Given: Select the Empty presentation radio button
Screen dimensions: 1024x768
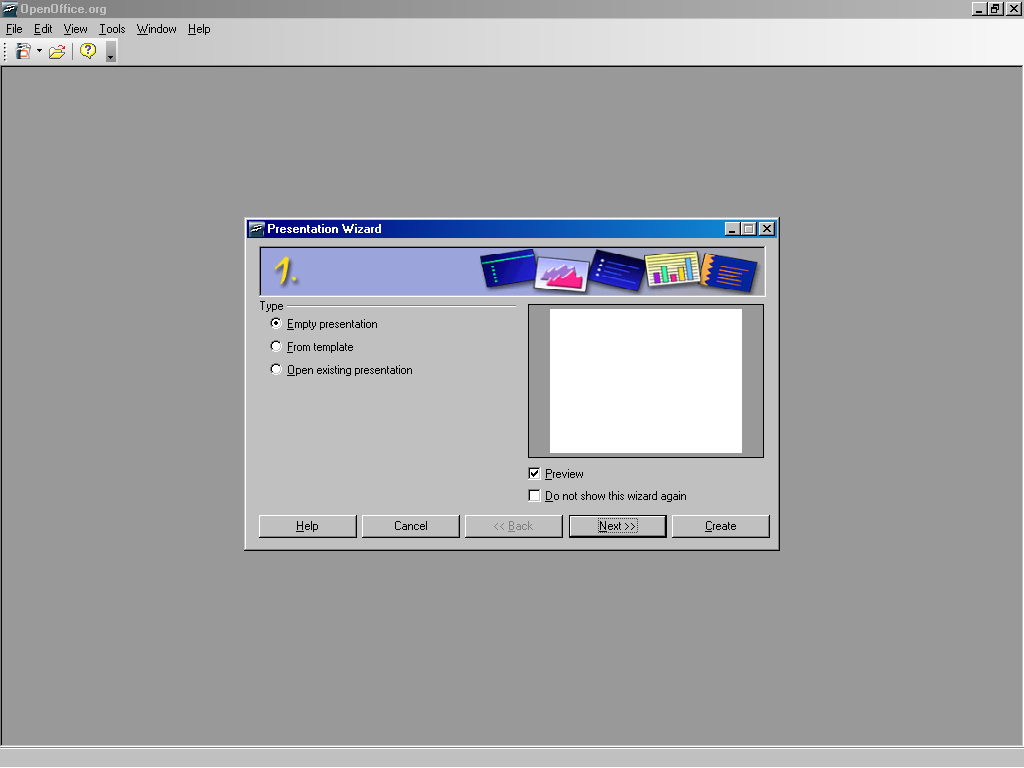Looking at the screenshot, I should coord(277,324).
